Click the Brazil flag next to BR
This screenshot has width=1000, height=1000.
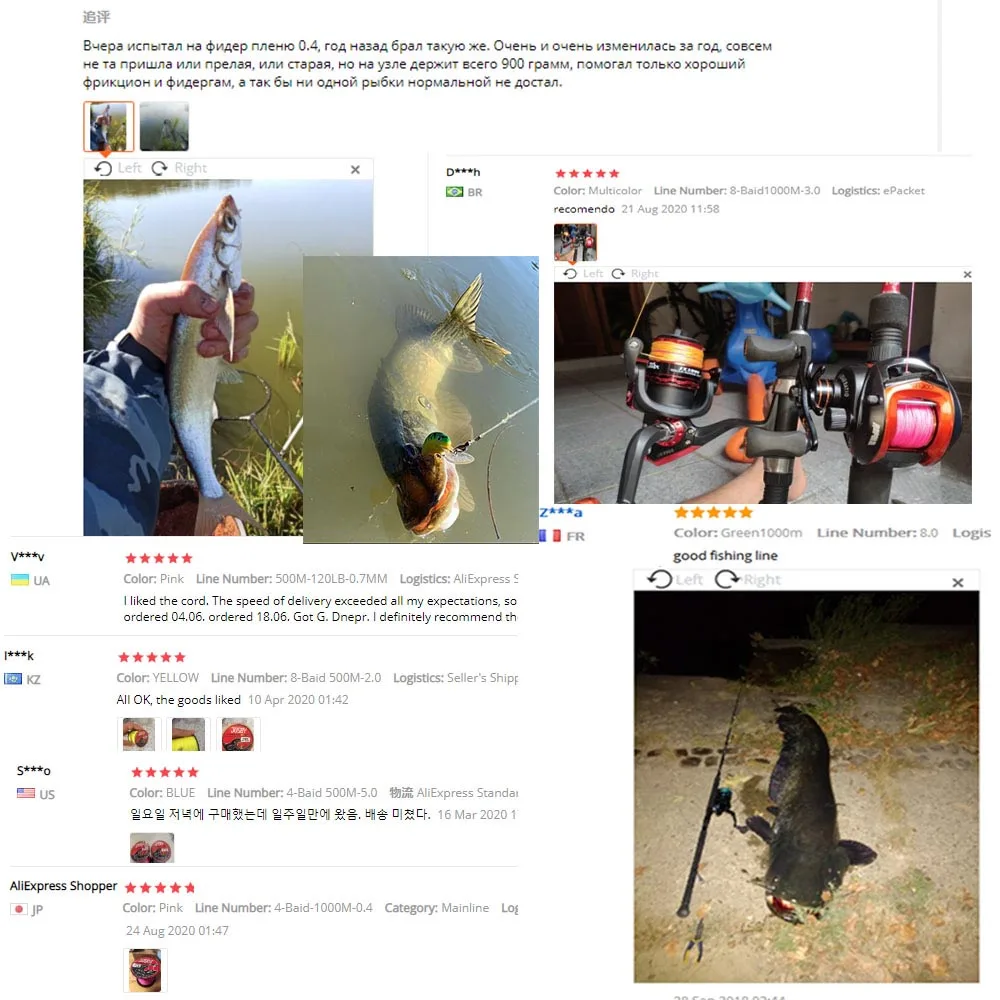point(454,192)
